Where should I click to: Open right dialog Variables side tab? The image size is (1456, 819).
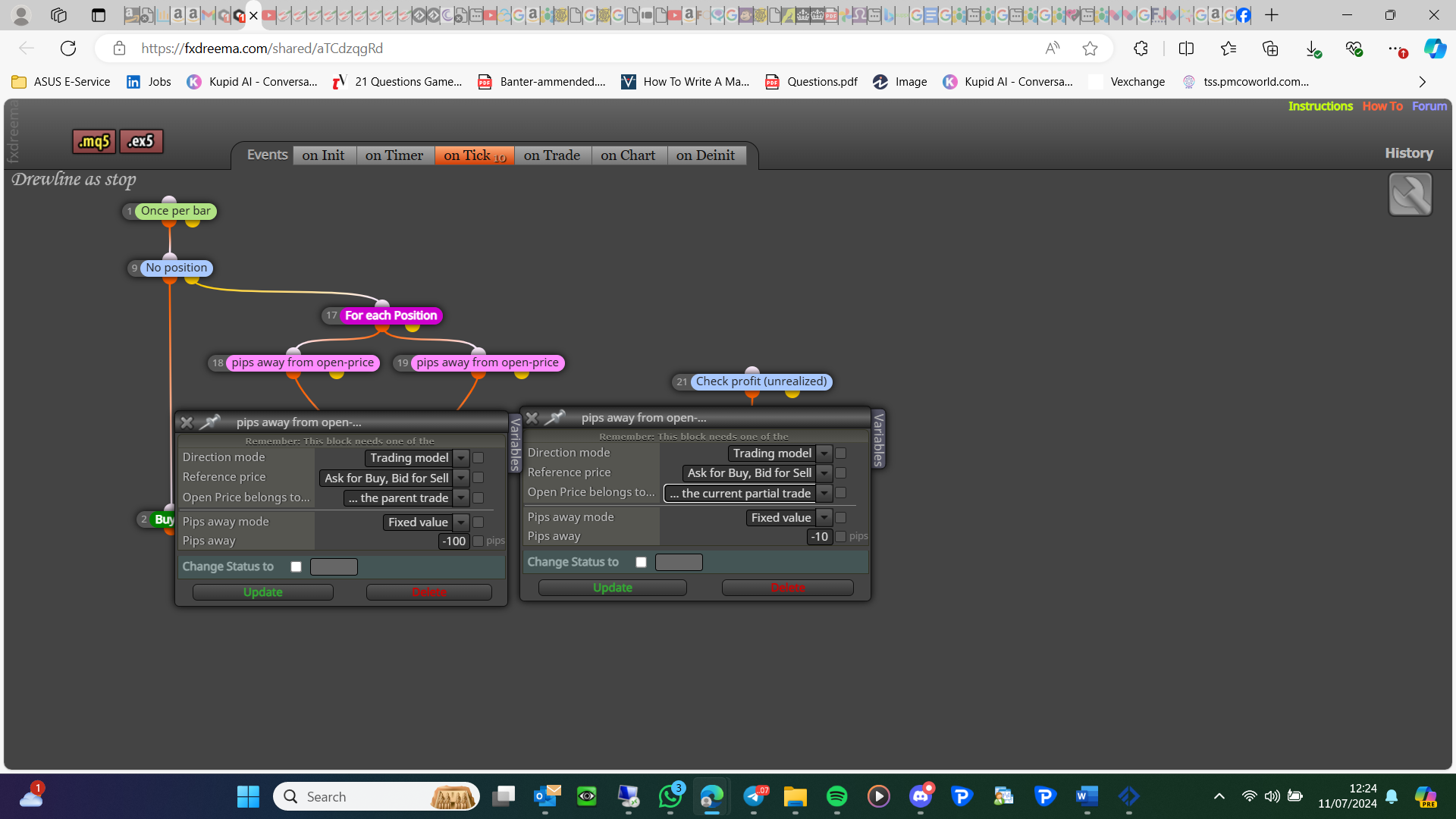click(x=878, y=439)
